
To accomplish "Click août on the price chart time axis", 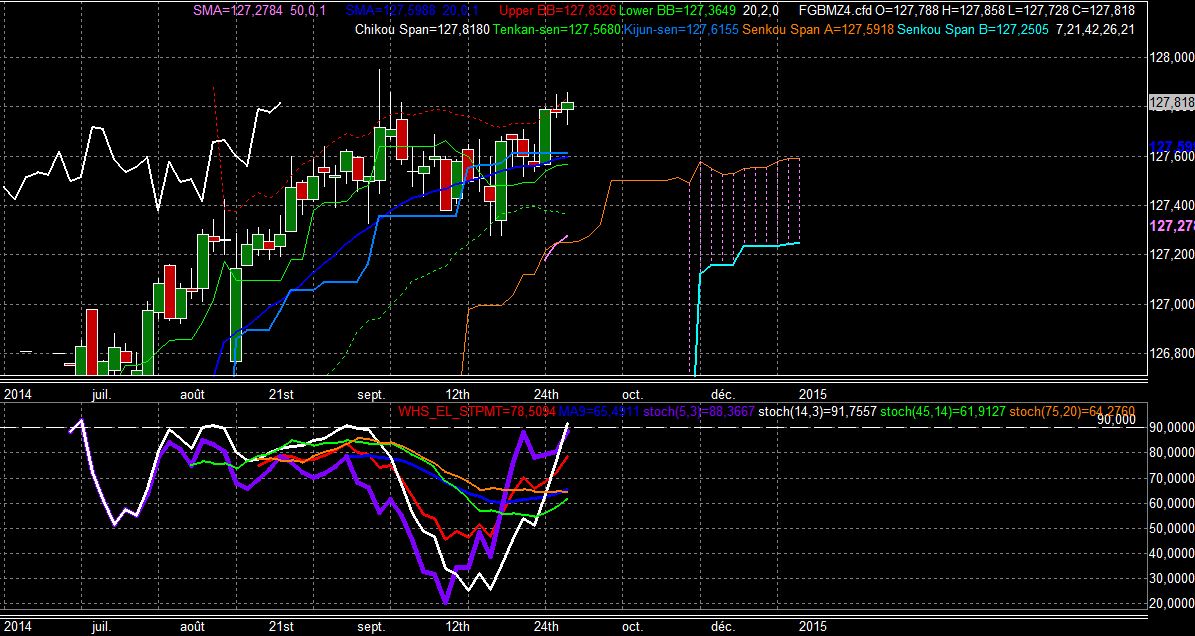I will coord(193,395).
